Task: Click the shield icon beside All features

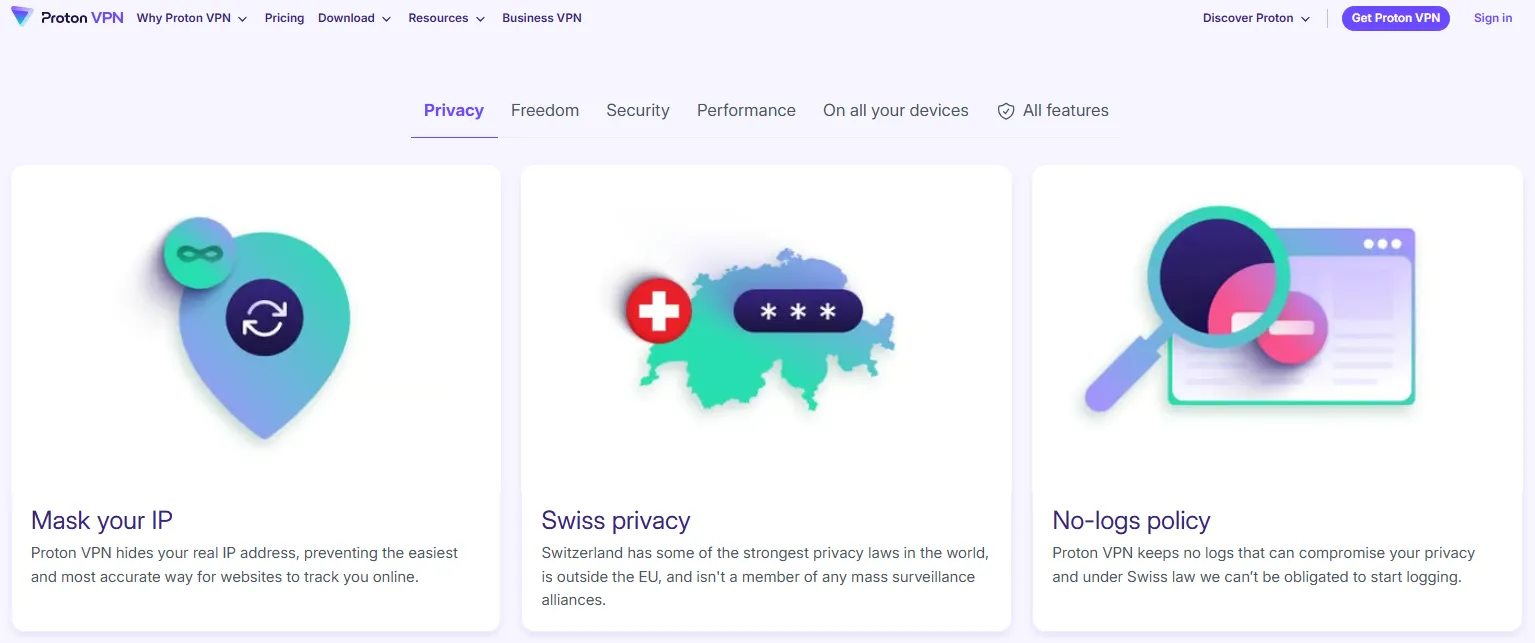Action: pyautogui.click(x=1006, y=111)
